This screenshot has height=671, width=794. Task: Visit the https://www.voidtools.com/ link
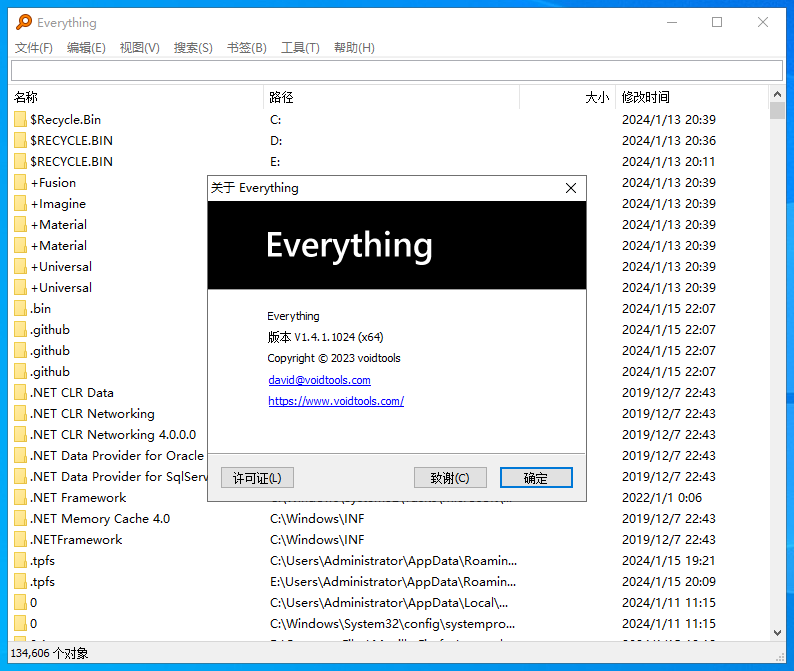click(x=335, y=401)
